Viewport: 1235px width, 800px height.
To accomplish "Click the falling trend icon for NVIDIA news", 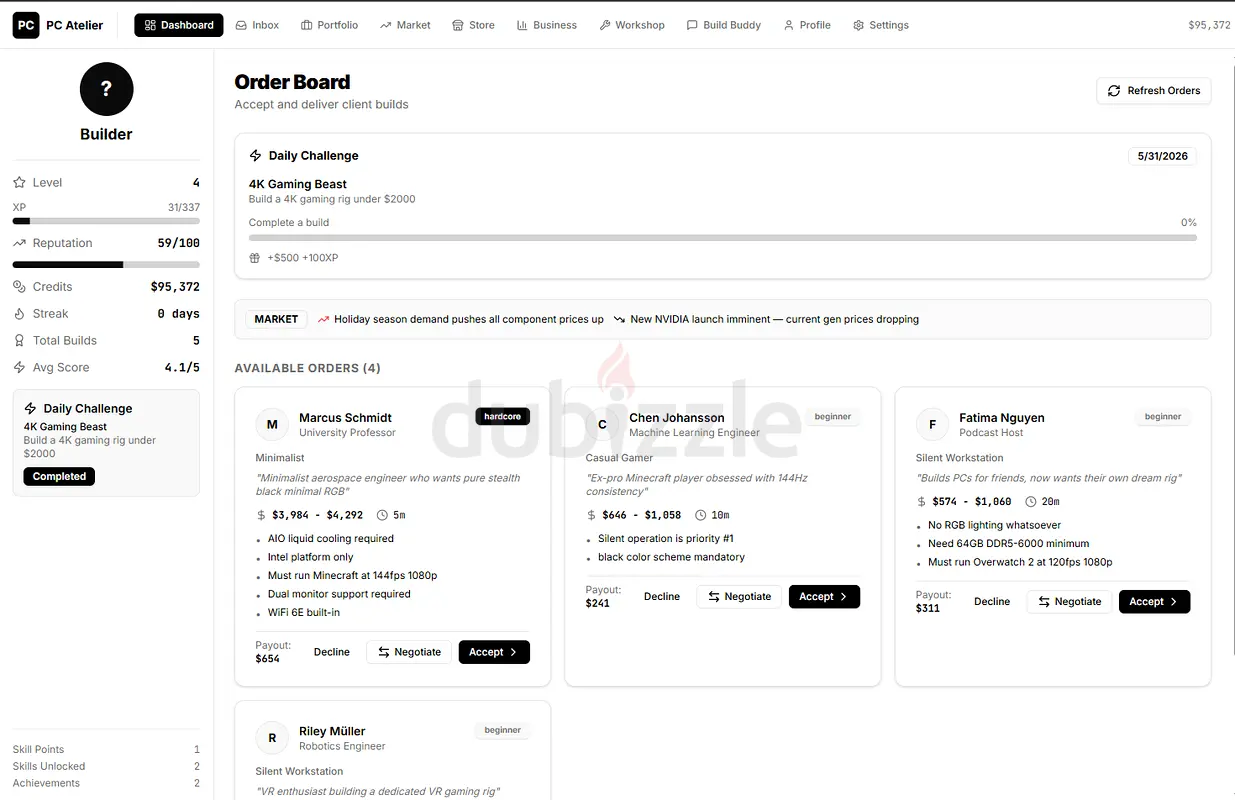I will tap(620, 320).
